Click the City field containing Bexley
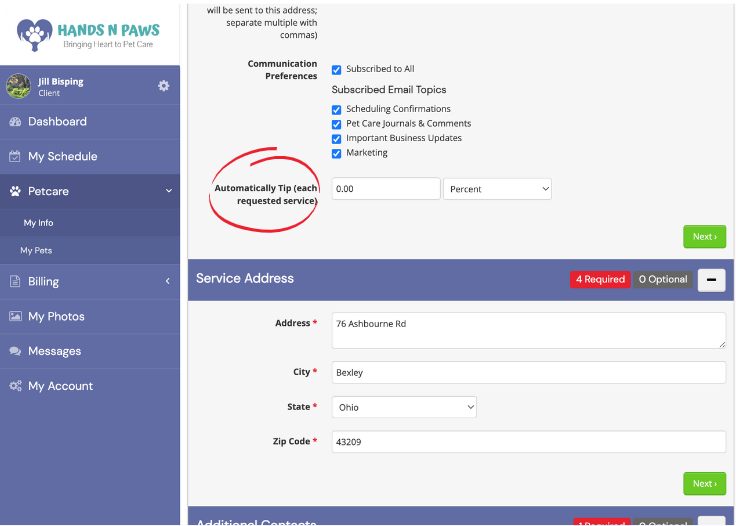This screenshot has height=526, width=736. [529, 373]
